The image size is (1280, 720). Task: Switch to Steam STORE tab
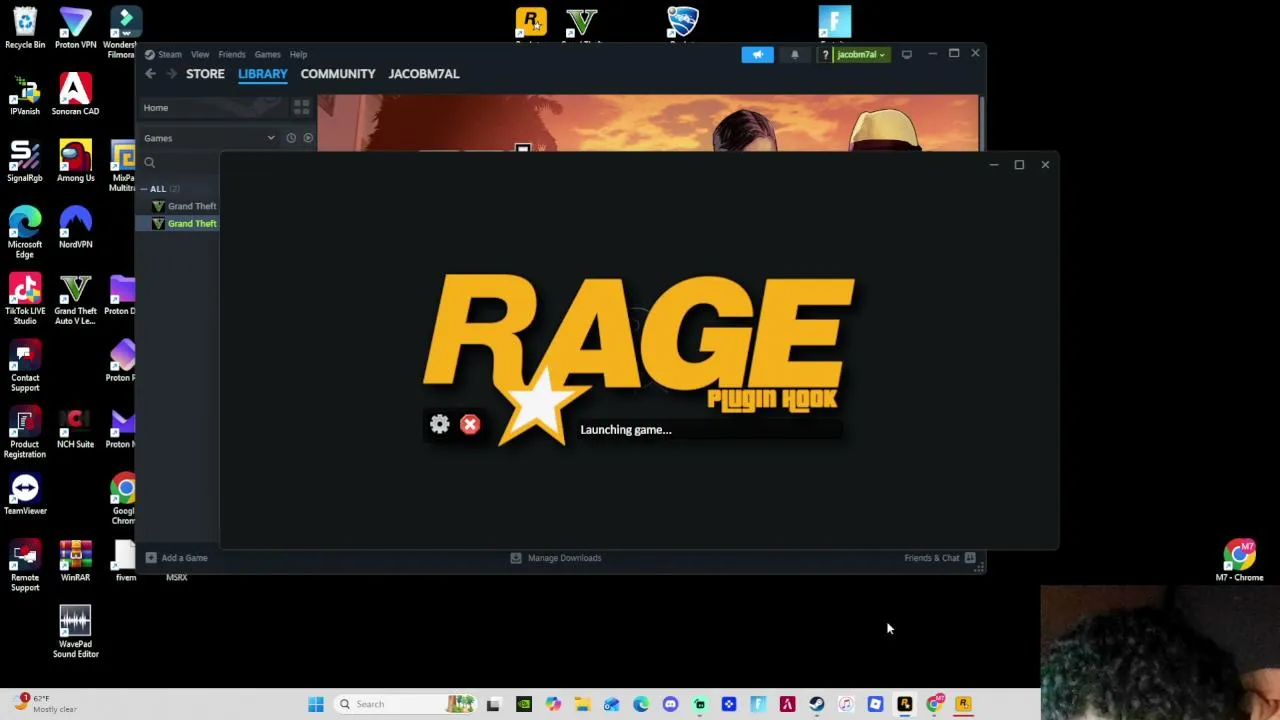(x=205, y=74)
